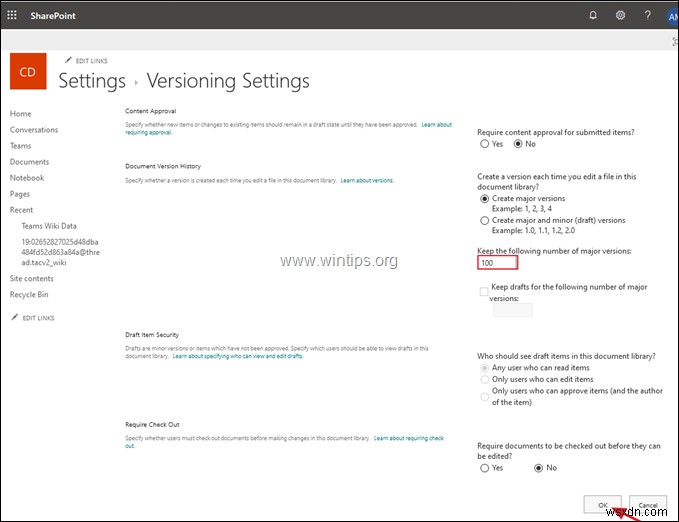Open the app launcher waffle icon
This screenshot has height=522, width=679.
click(12, 15)
